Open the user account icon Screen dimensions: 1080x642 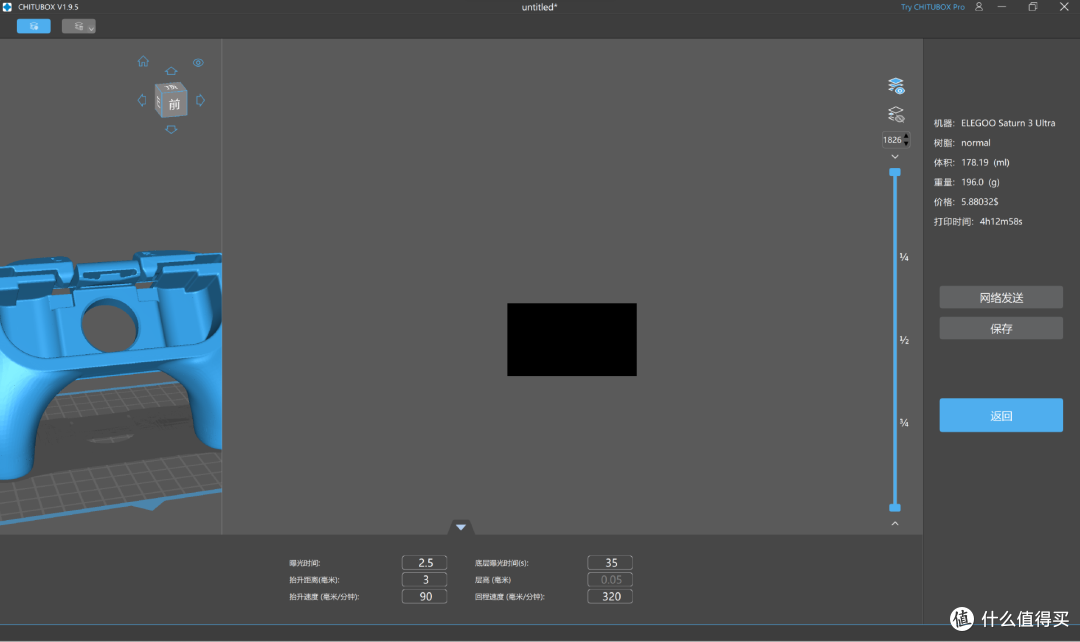tap(979, 7)
